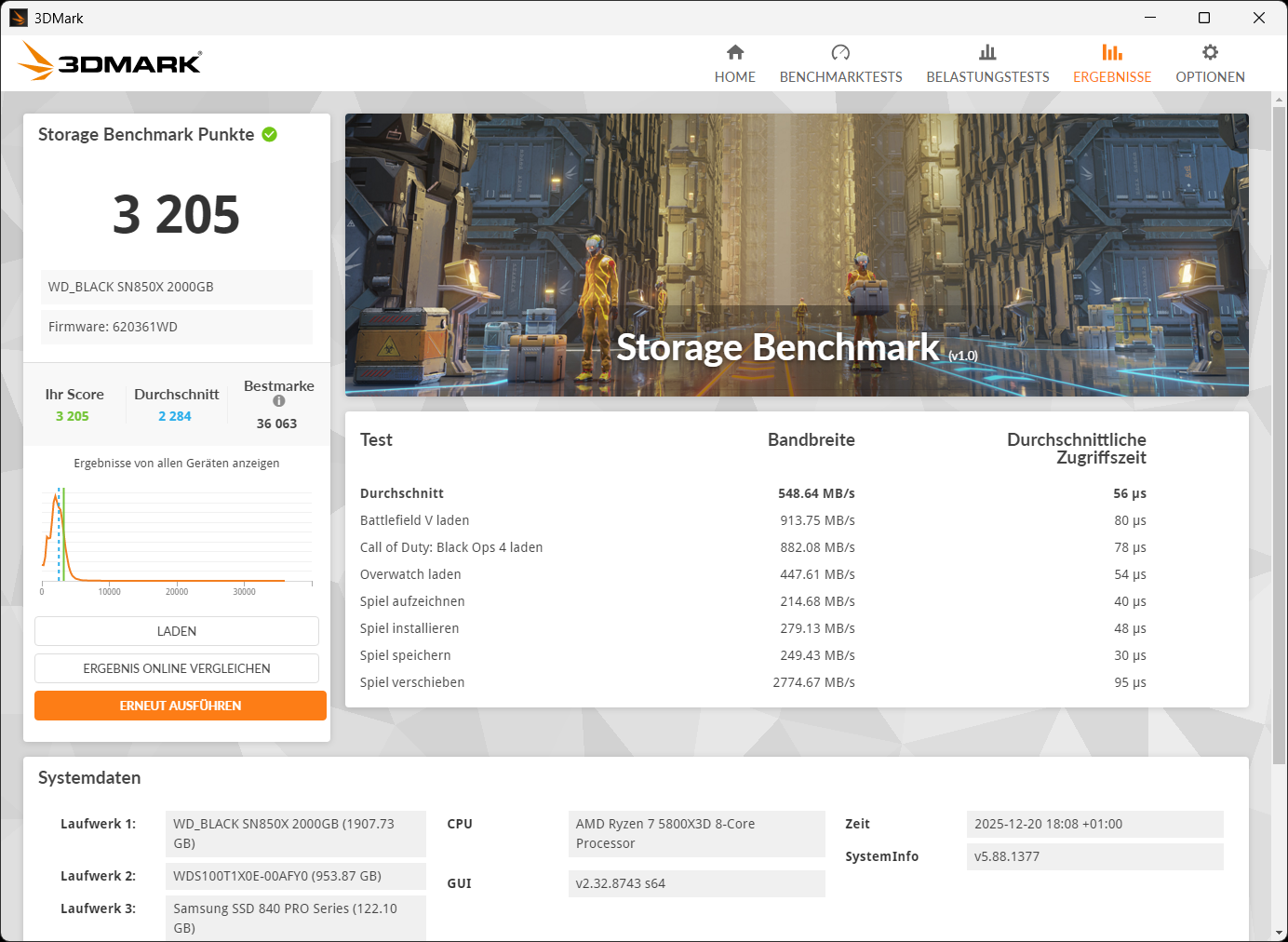
Task: Click Laufwerk 2 value WDS100T1X0E-00AFY0
Action: pos(295,876)
